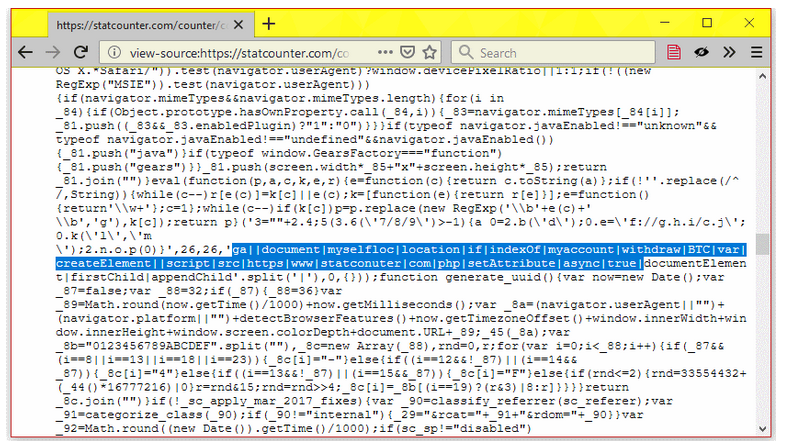Open page actions three-dot menu
787x441 pixels.
click(385, 52)
